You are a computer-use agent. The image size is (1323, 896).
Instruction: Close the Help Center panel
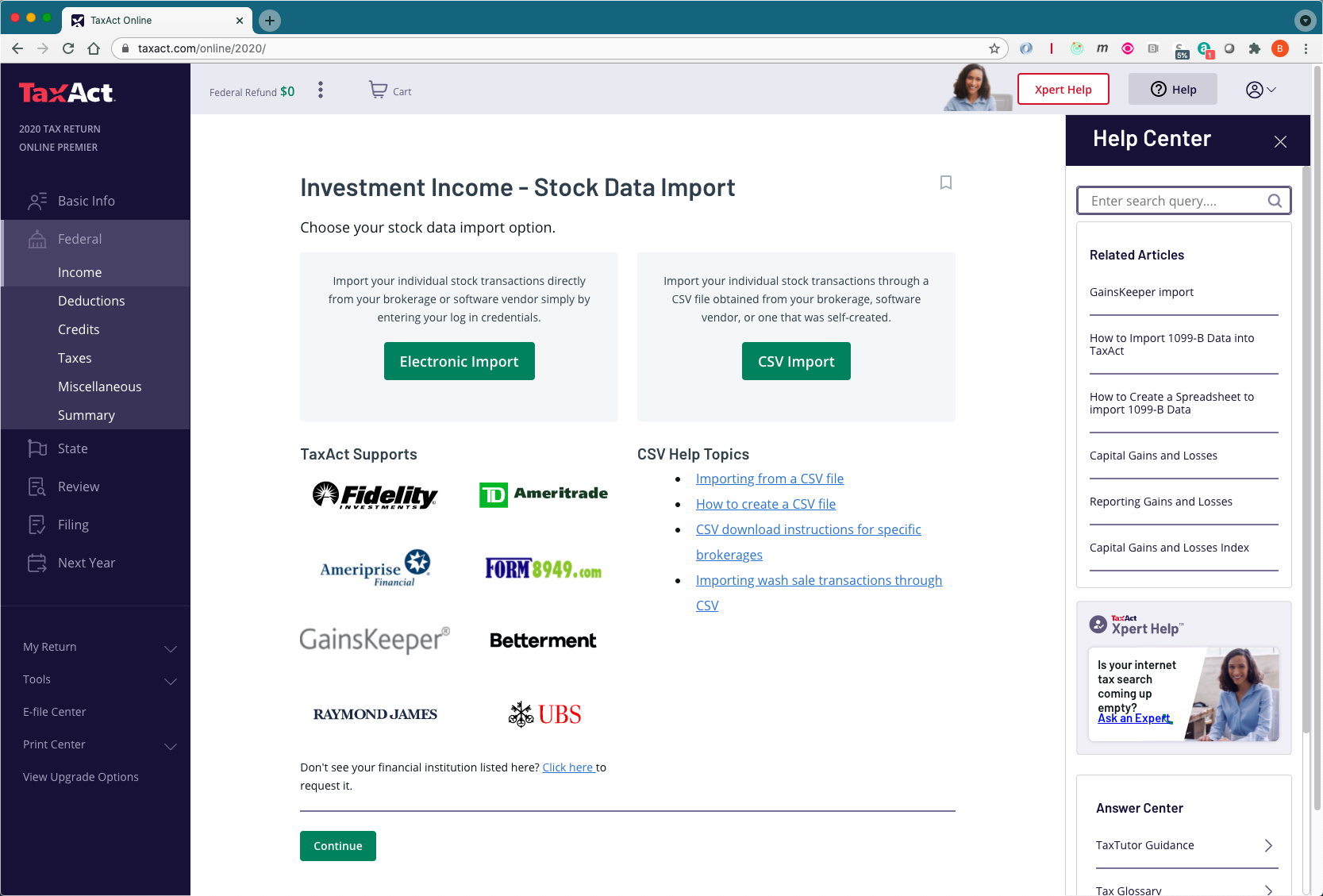pyautogui.click(x=1279, y=141)
